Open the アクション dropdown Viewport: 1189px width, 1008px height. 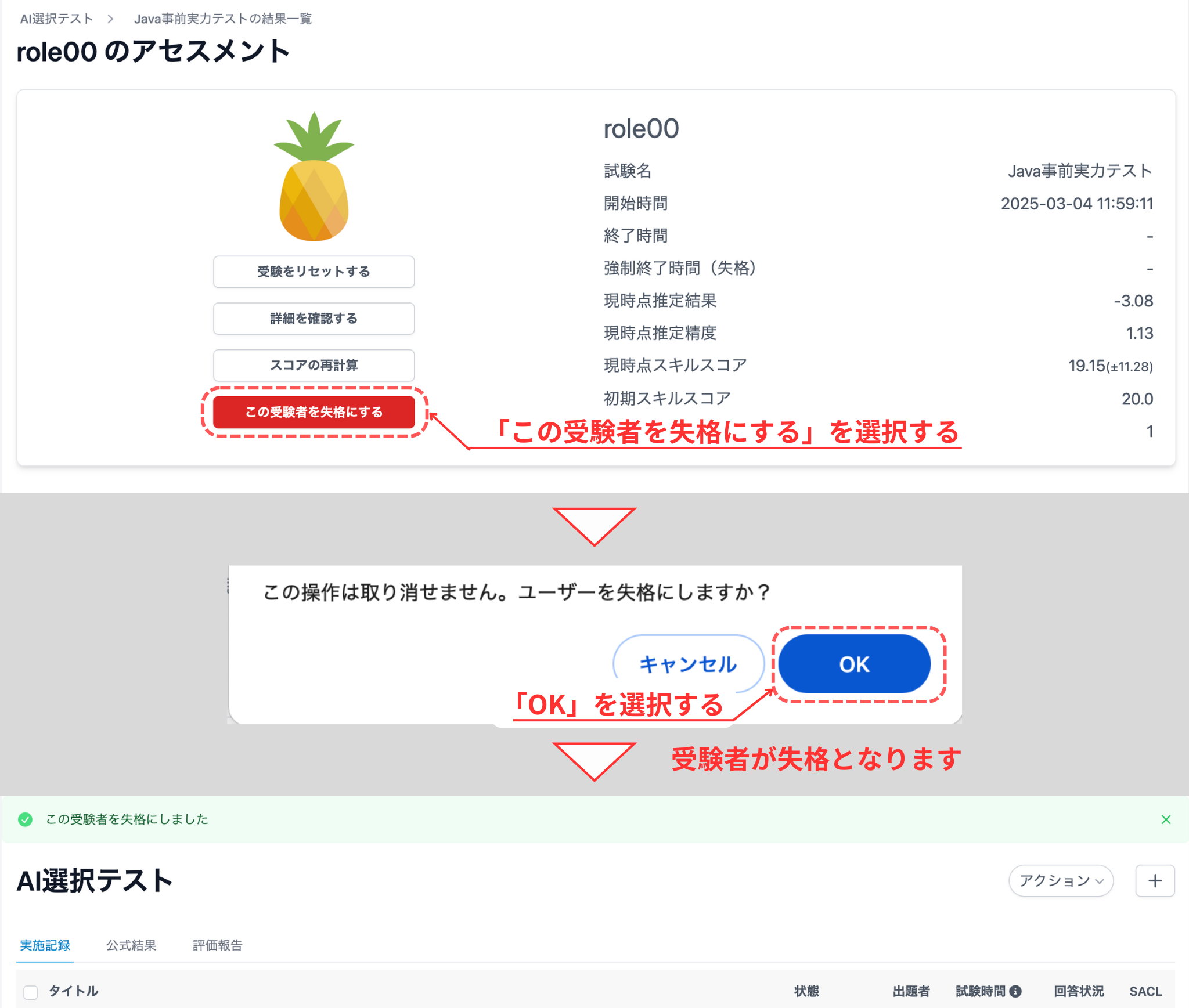click(1061, 881)
